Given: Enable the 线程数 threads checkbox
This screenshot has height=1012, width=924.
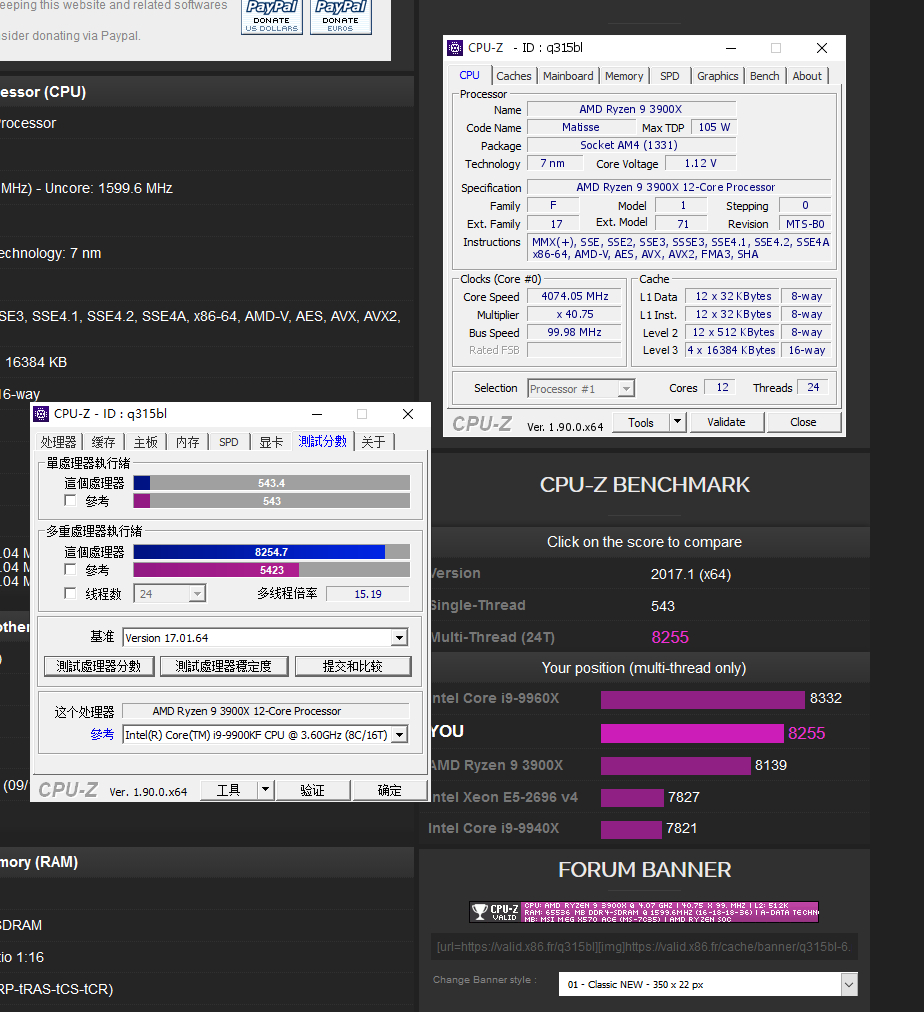Looking at the screenshot, I should click(70, 593).
